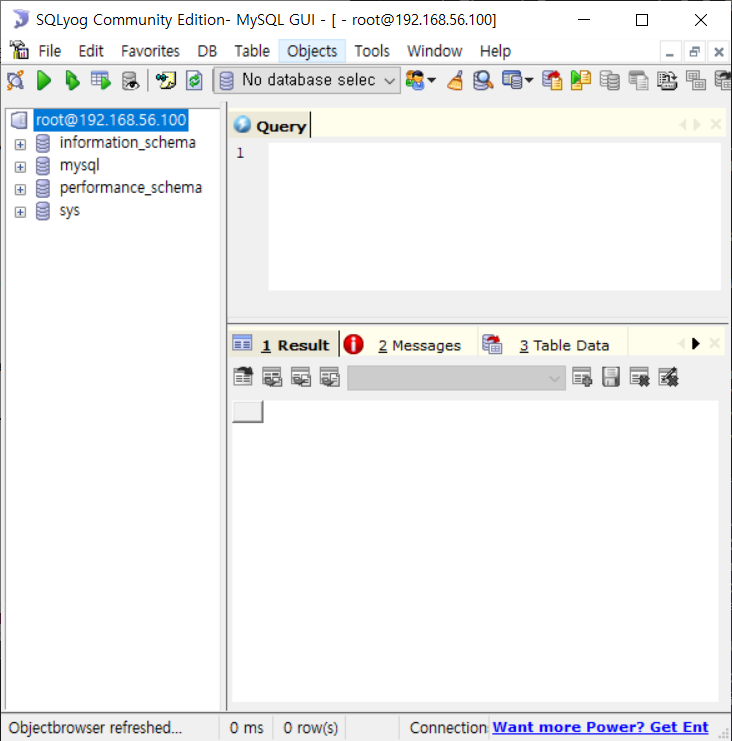Switch to the 1 Result tab
Viewport: 732px width, 741px height.
(284, 345)
